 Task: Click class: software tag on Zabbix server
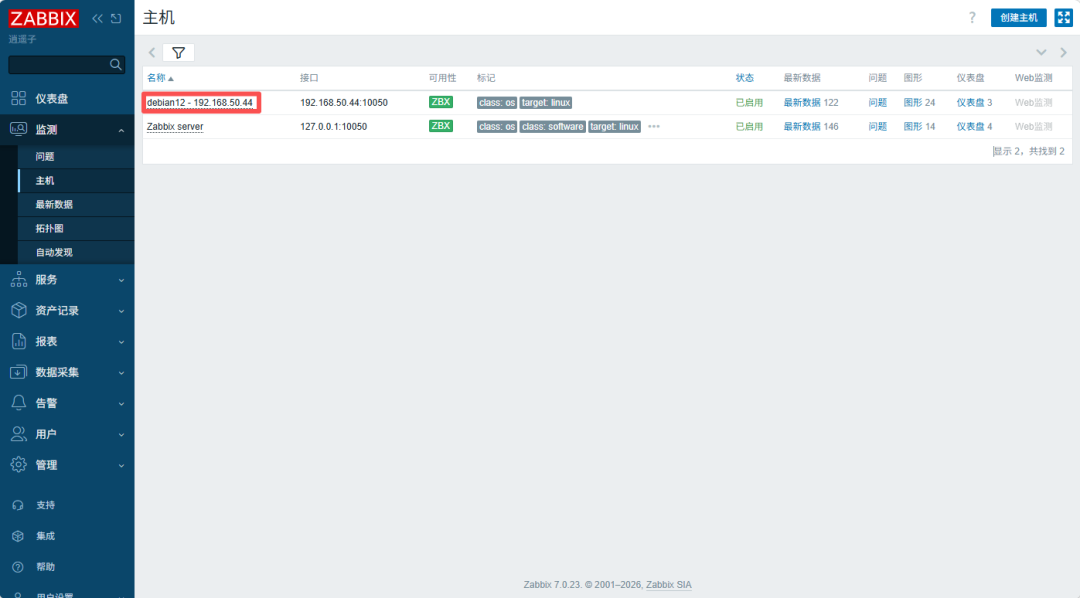click(552, 127)
